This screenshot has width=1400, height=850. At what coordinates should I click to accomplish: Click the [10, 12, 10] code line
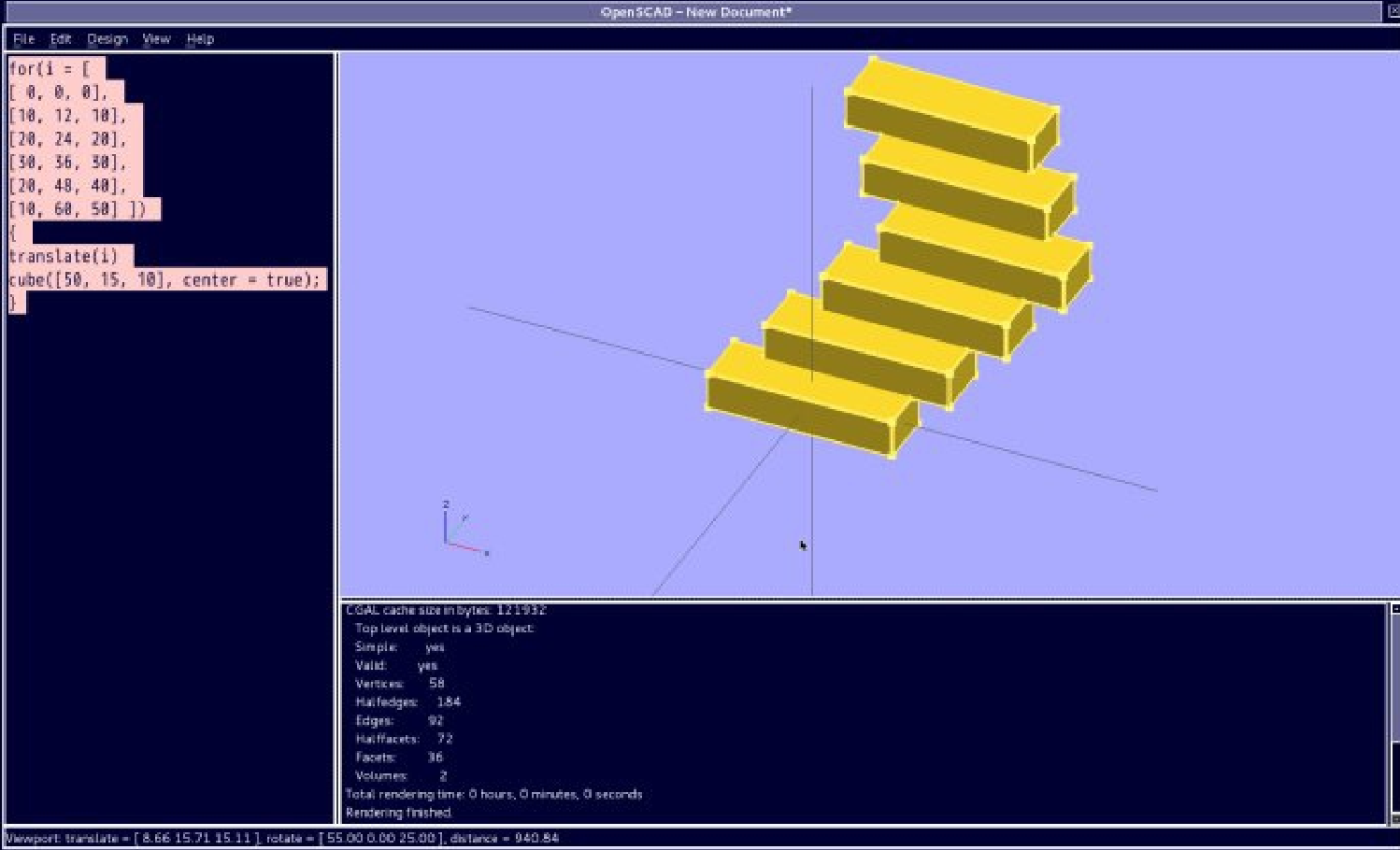click(67, 115)
